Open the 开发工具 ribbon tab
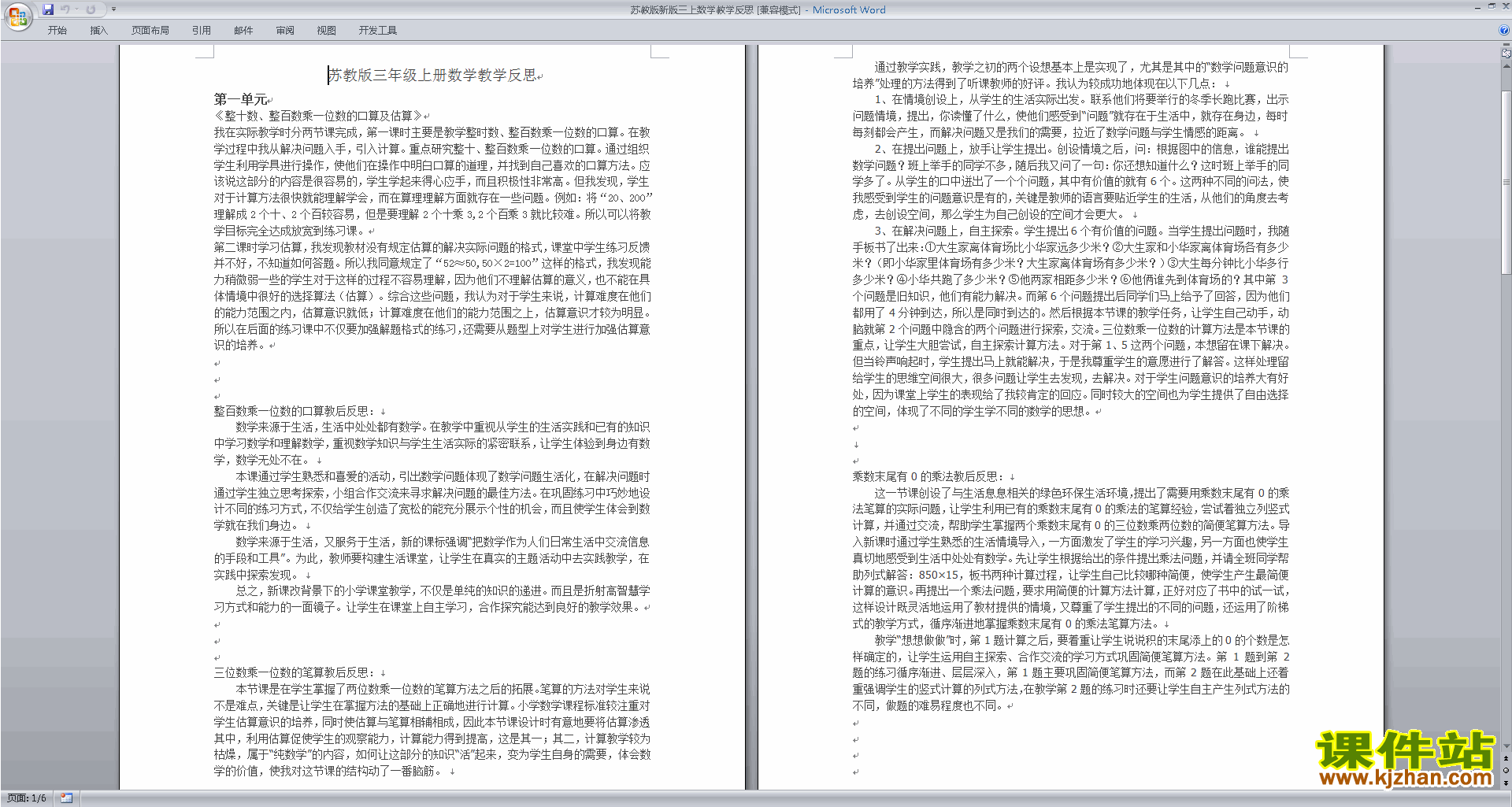 pyautogui.click(x=378, y=31)
